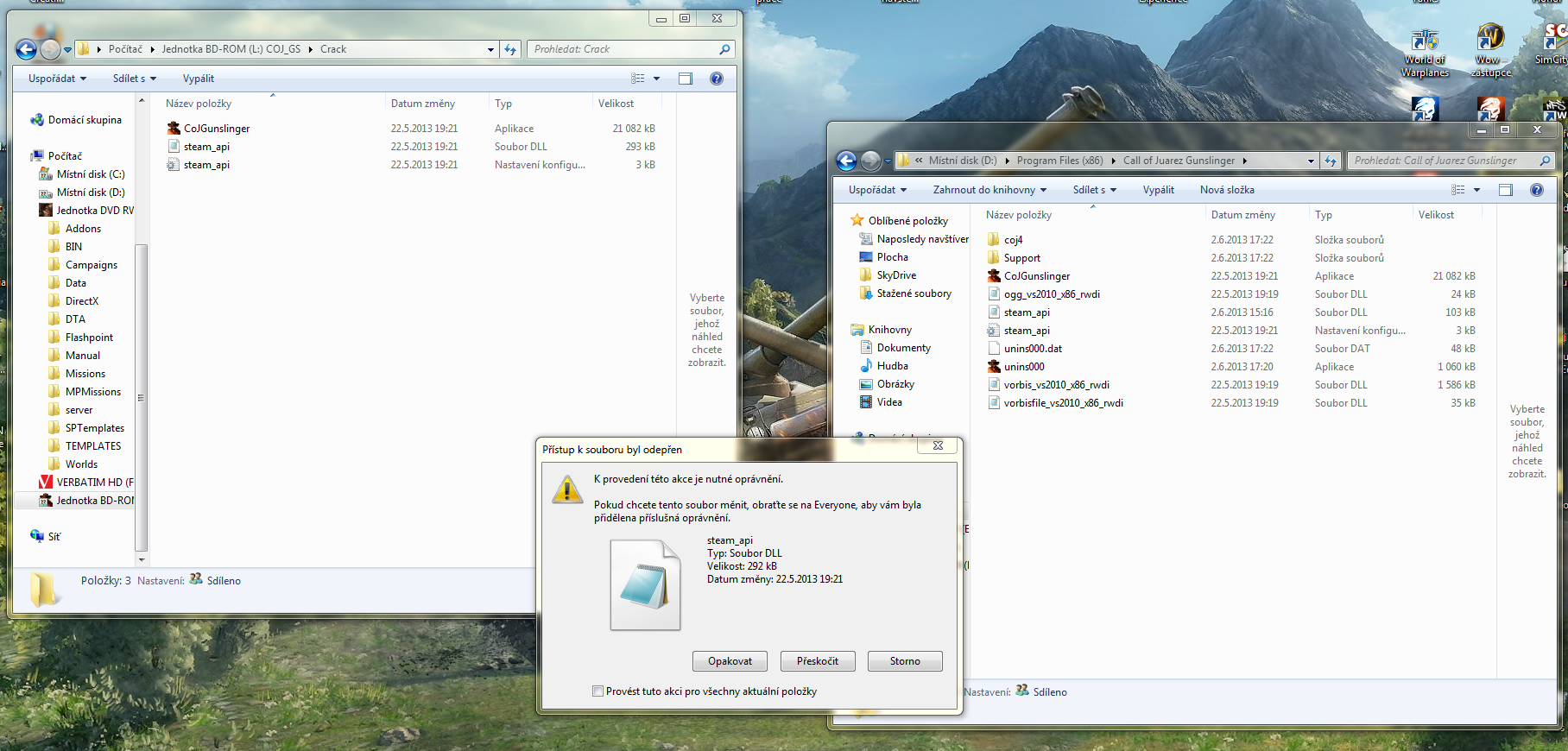Open Plocha in favorites list
The width and height of the screenshot is (1568, 751).
884,257
